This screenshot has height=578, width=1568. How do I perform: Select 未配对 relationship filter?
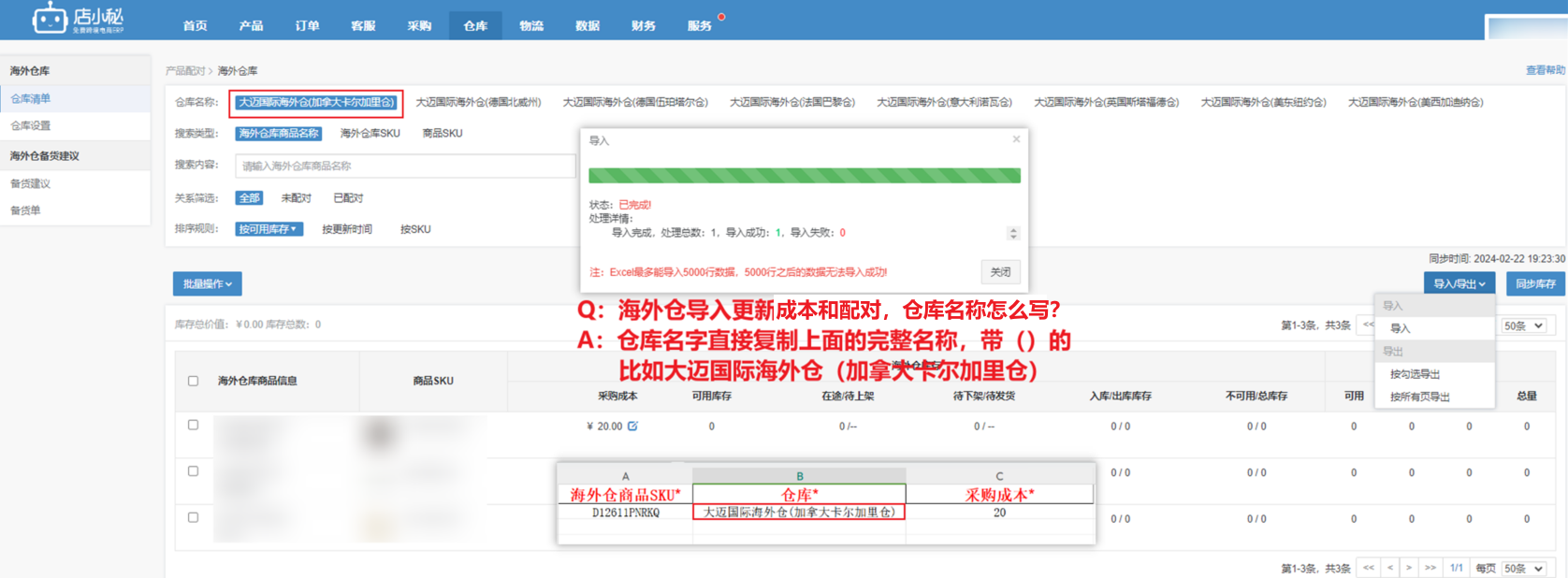(x=296, y=198)
